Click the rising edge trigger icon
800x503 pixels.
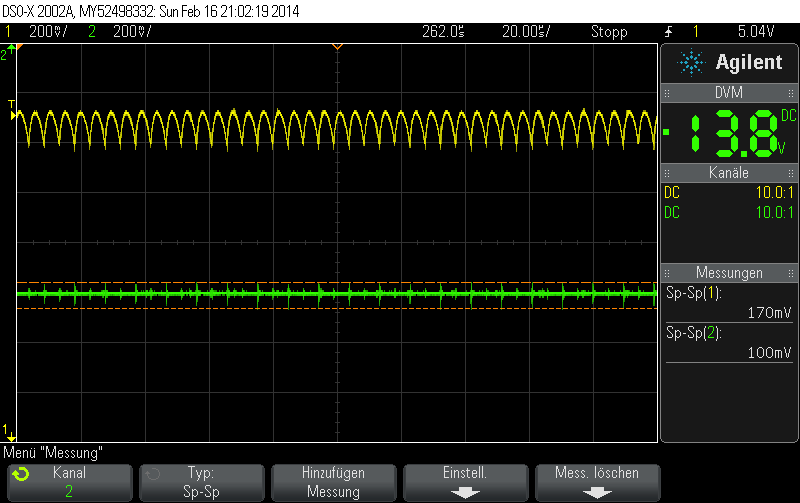[668, 32]
